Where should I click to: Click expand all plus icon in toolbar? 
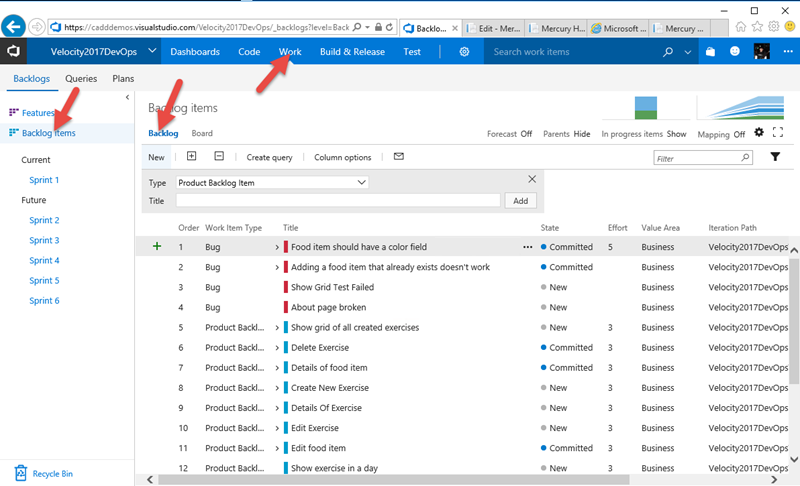pos(191,156)
